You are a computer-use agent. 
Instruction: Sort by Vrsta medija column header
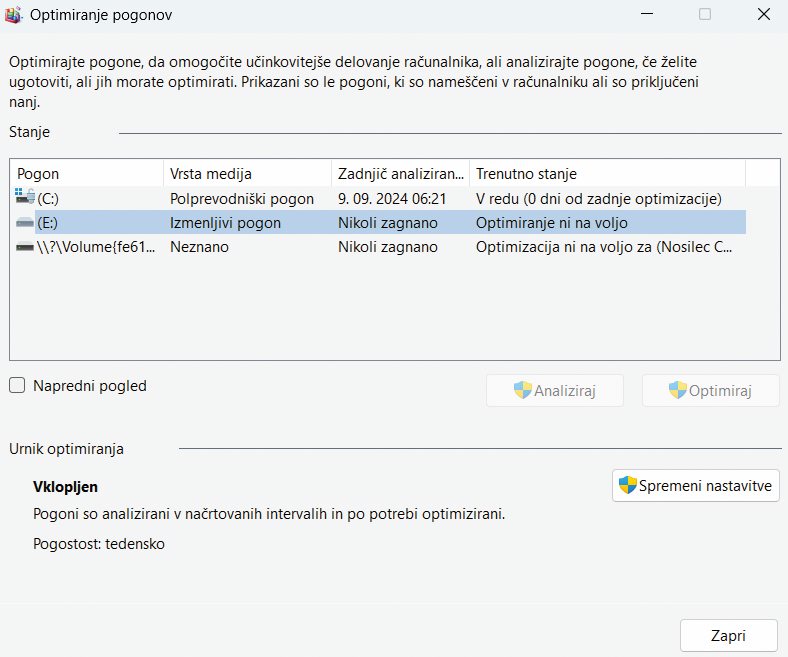[x=248, y=174]
